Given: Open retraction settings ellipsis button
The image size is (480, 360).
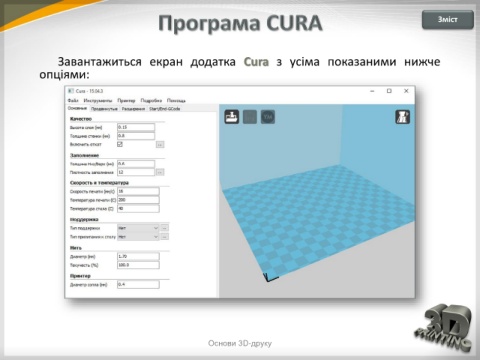Looking at the screenshot, I should point(160,145).
